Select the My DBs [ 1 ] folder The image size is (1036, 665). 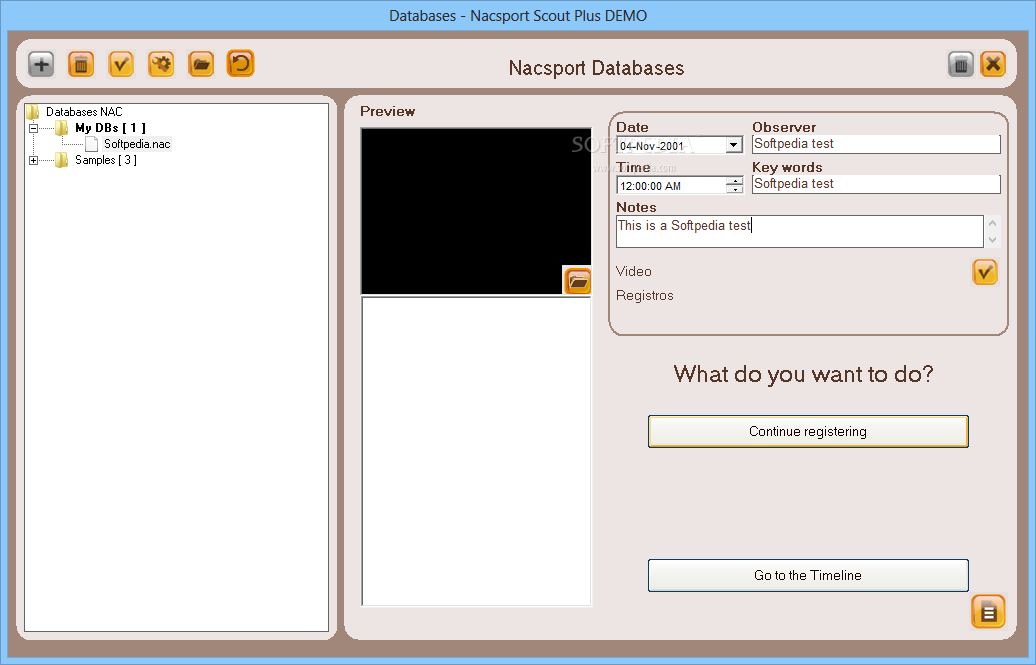click(x=110, y=128)
